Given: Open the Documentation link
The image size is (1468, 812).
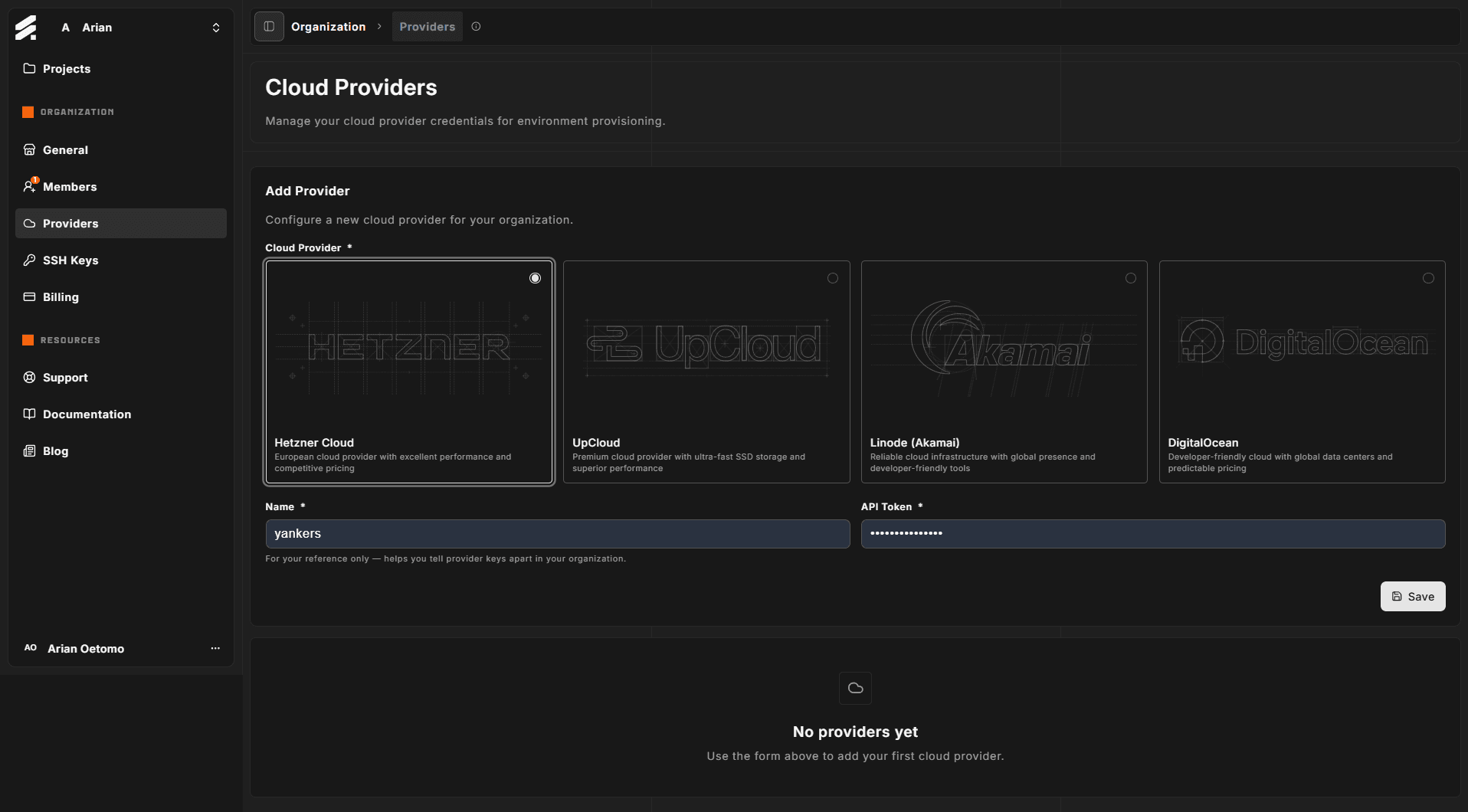Looking at the screenshot, I should [x=121, y=414].
